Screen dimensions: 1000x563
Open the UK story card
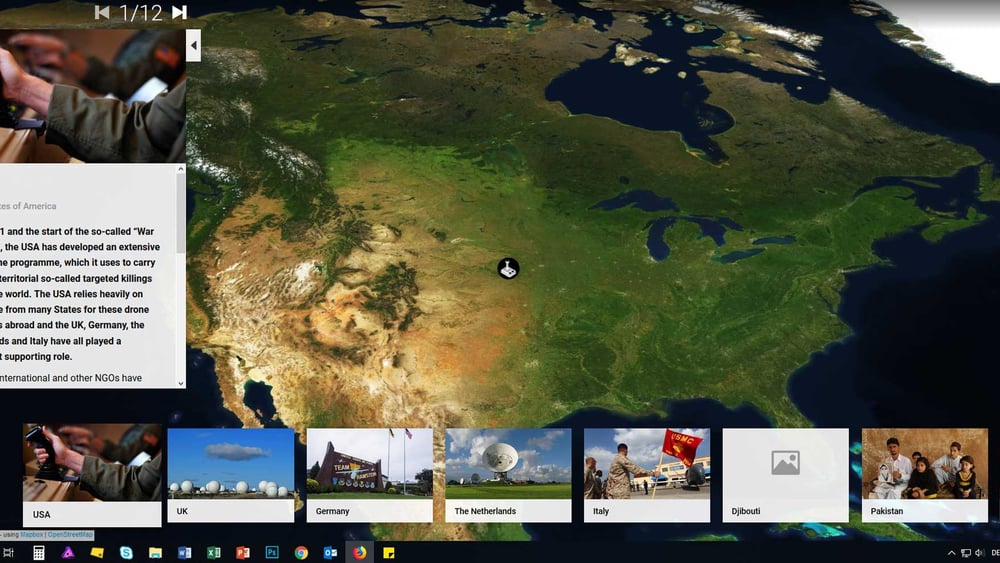coord(231,475)
